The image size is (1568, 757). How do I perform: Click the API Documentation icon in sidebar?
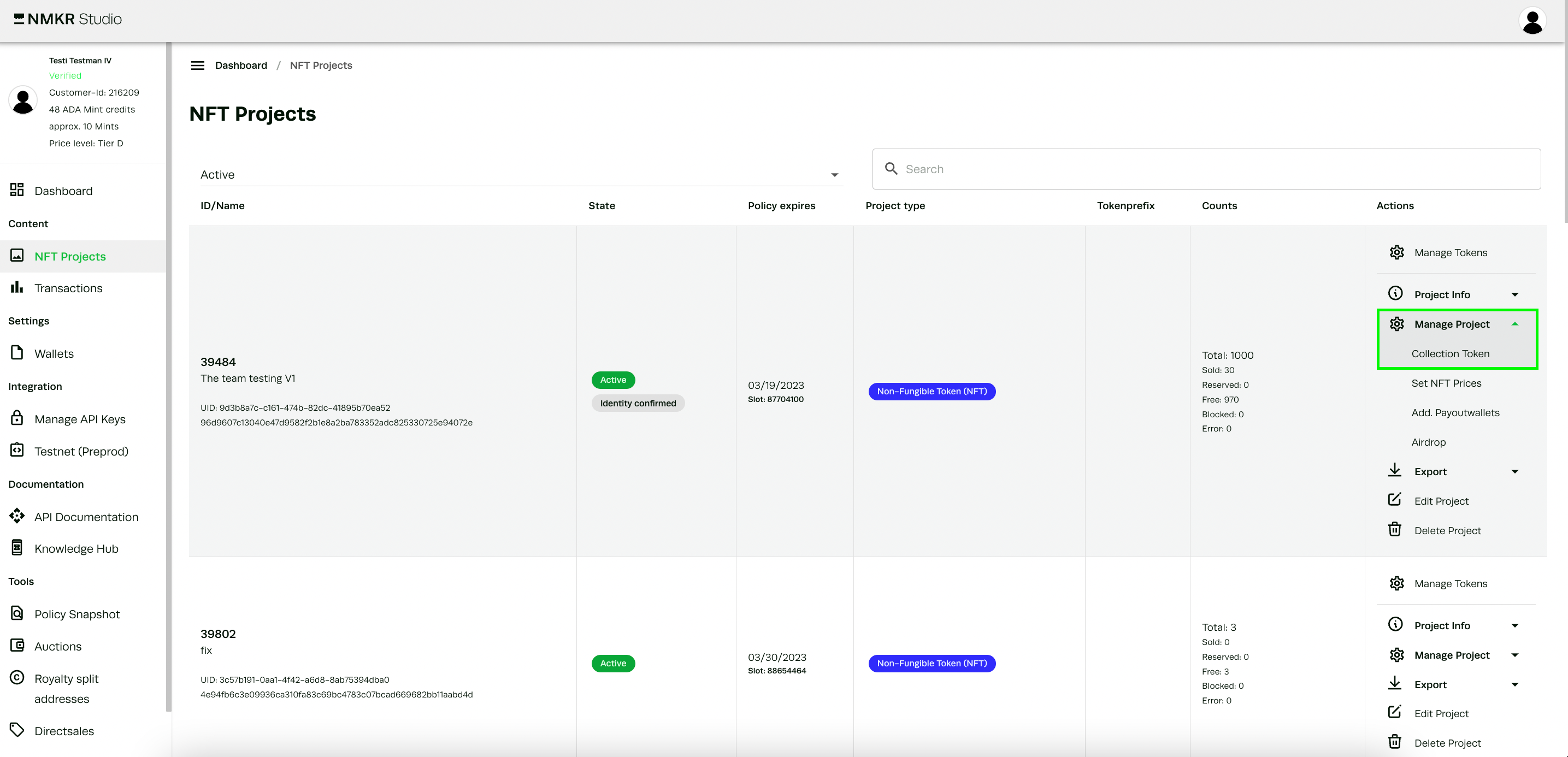click(x=17, y=516)
